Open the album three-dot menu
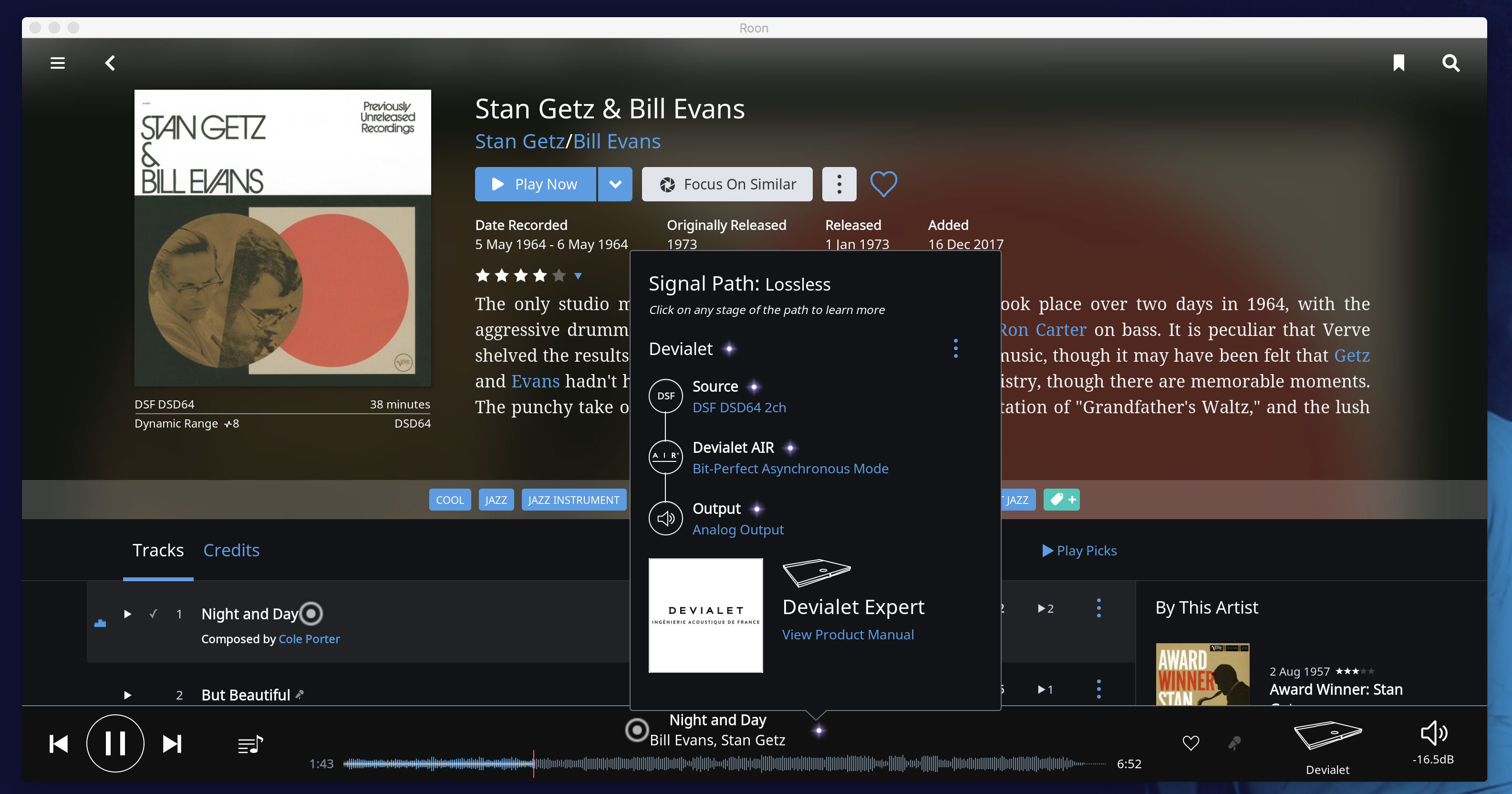 [x=839, y=184]
